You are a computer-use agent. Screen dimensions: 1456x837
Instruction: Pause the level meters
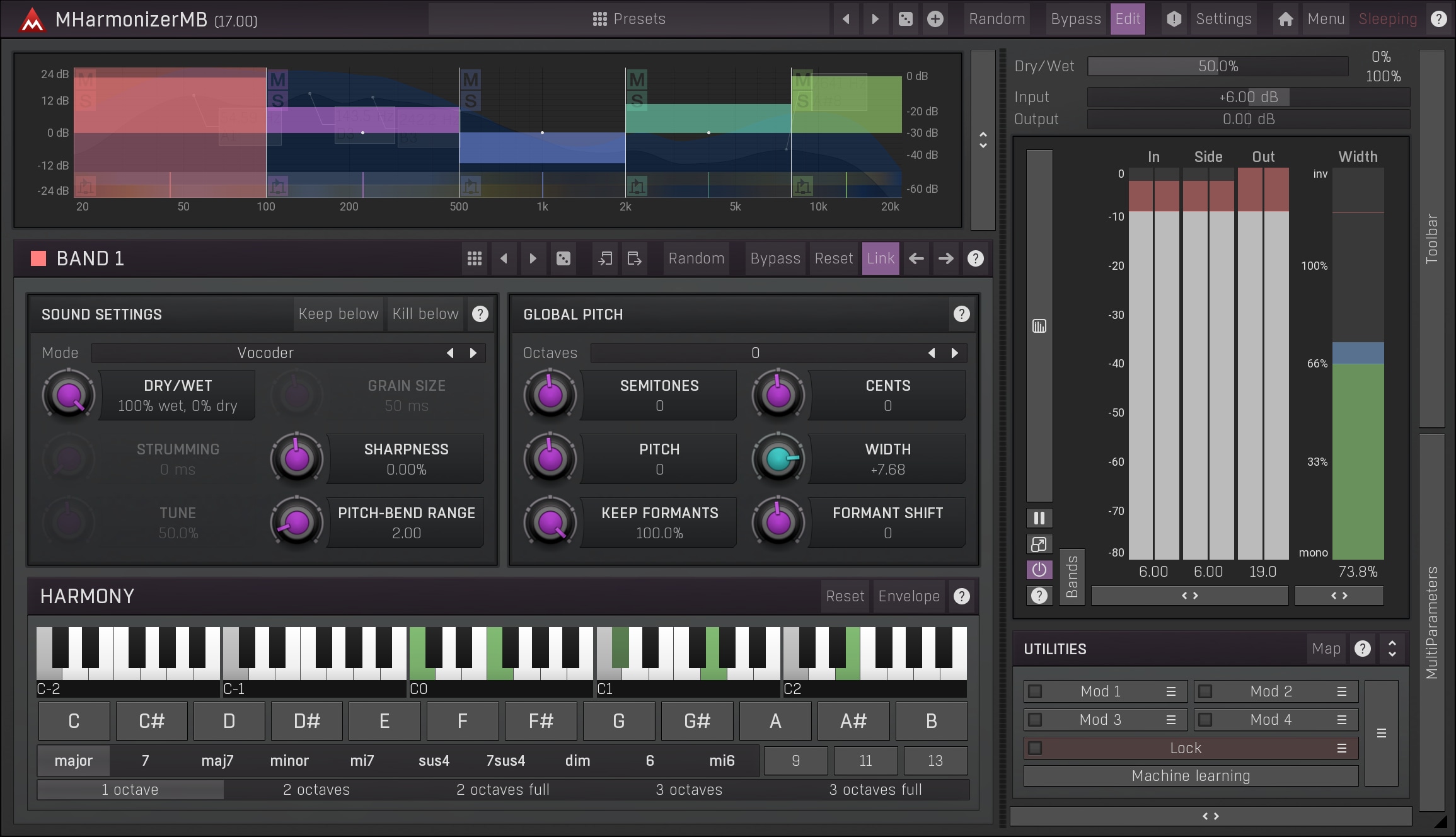pyautogui.click(x=1039, y=518)
